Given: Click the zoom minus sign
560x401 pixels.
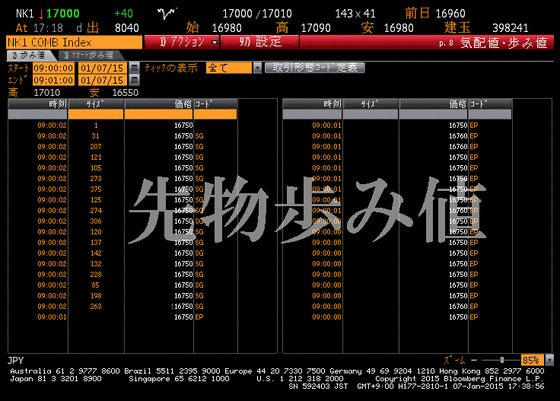Looking at the screenshot, I should coord(474,360).
